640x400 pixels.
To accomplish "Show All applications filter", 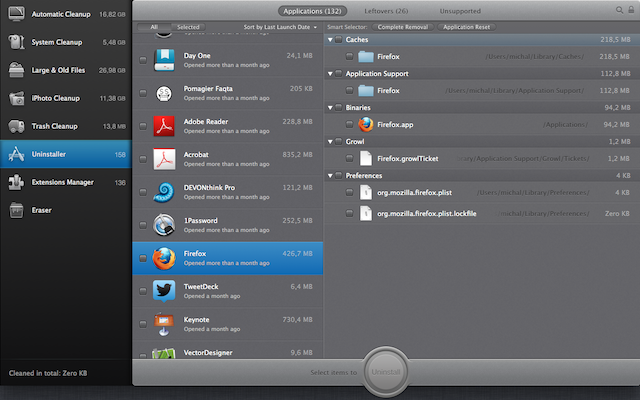I will click(x=154, y=27).
